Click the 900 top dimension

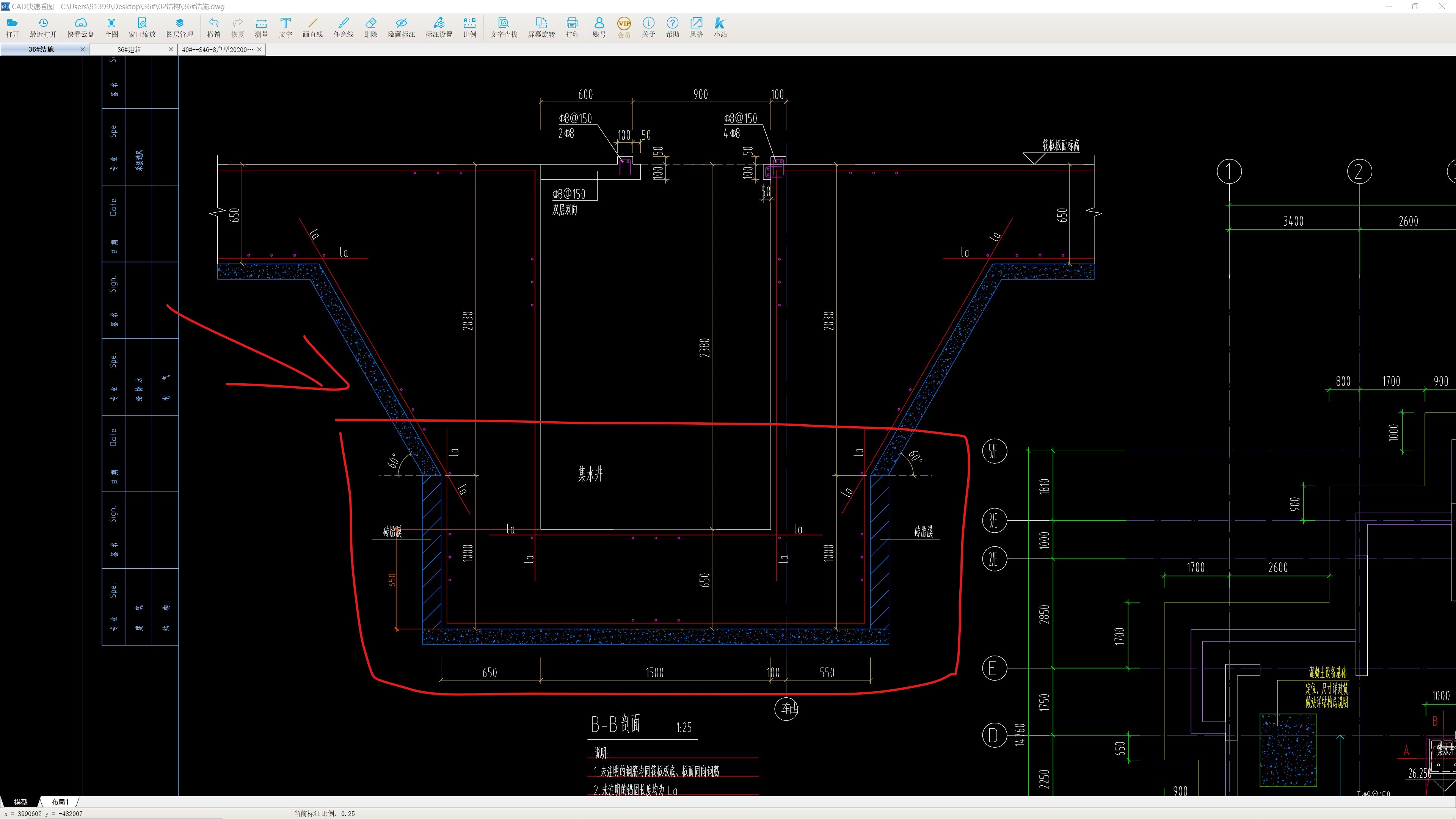[x=700, y=94]
